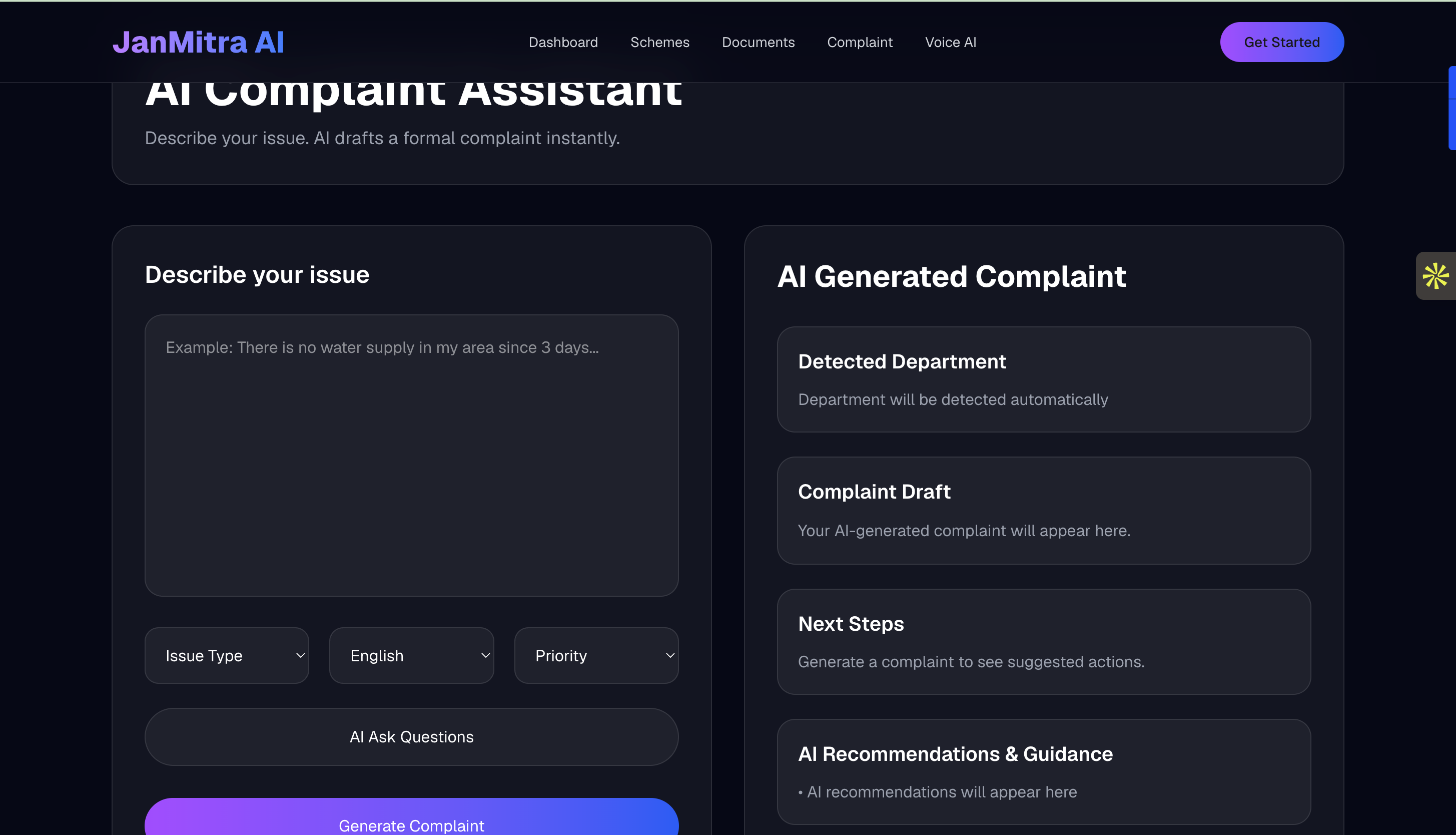Click the AI Ask Questions button

point(411,737)
